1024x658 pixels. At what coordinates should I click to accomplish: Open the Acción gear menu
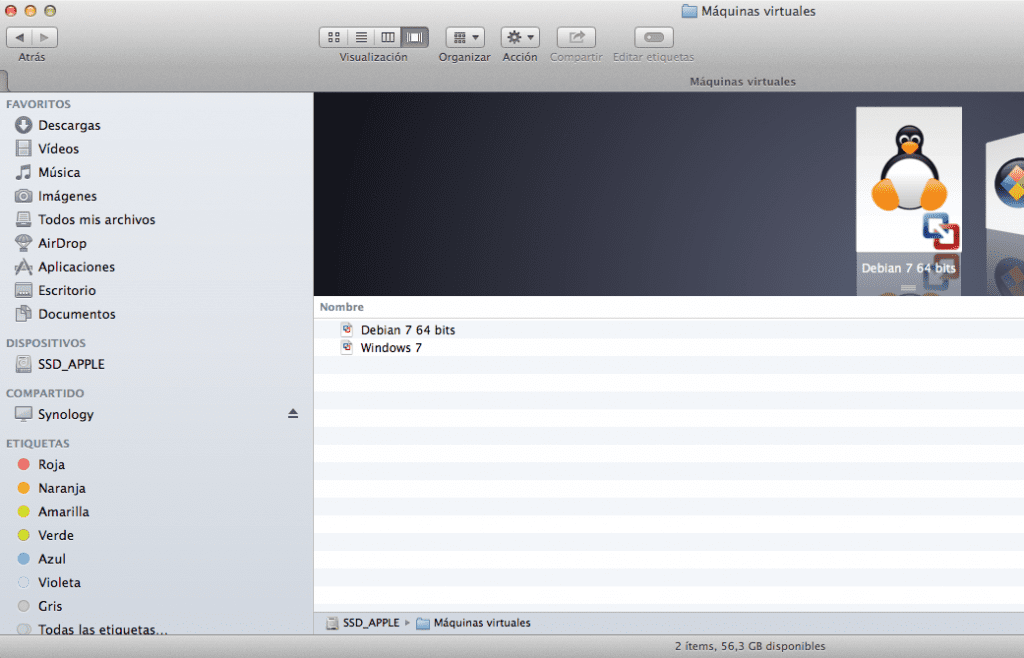click(520, 37)
